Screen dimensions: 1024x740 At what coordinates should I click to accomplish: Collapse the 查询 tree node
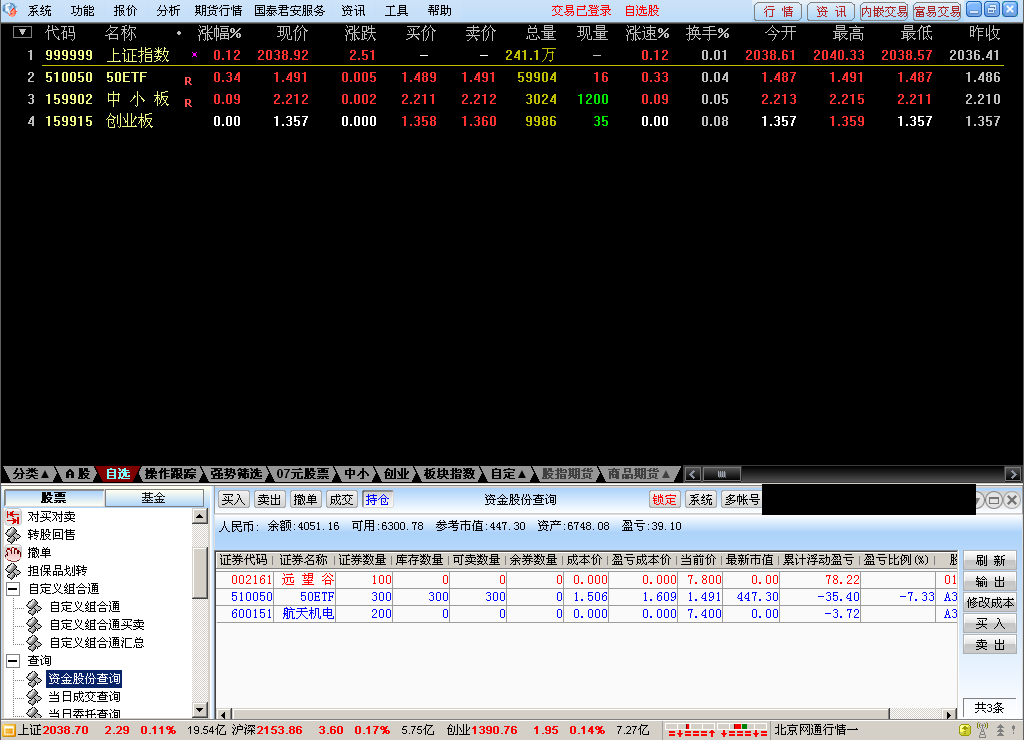coord(13,661)
